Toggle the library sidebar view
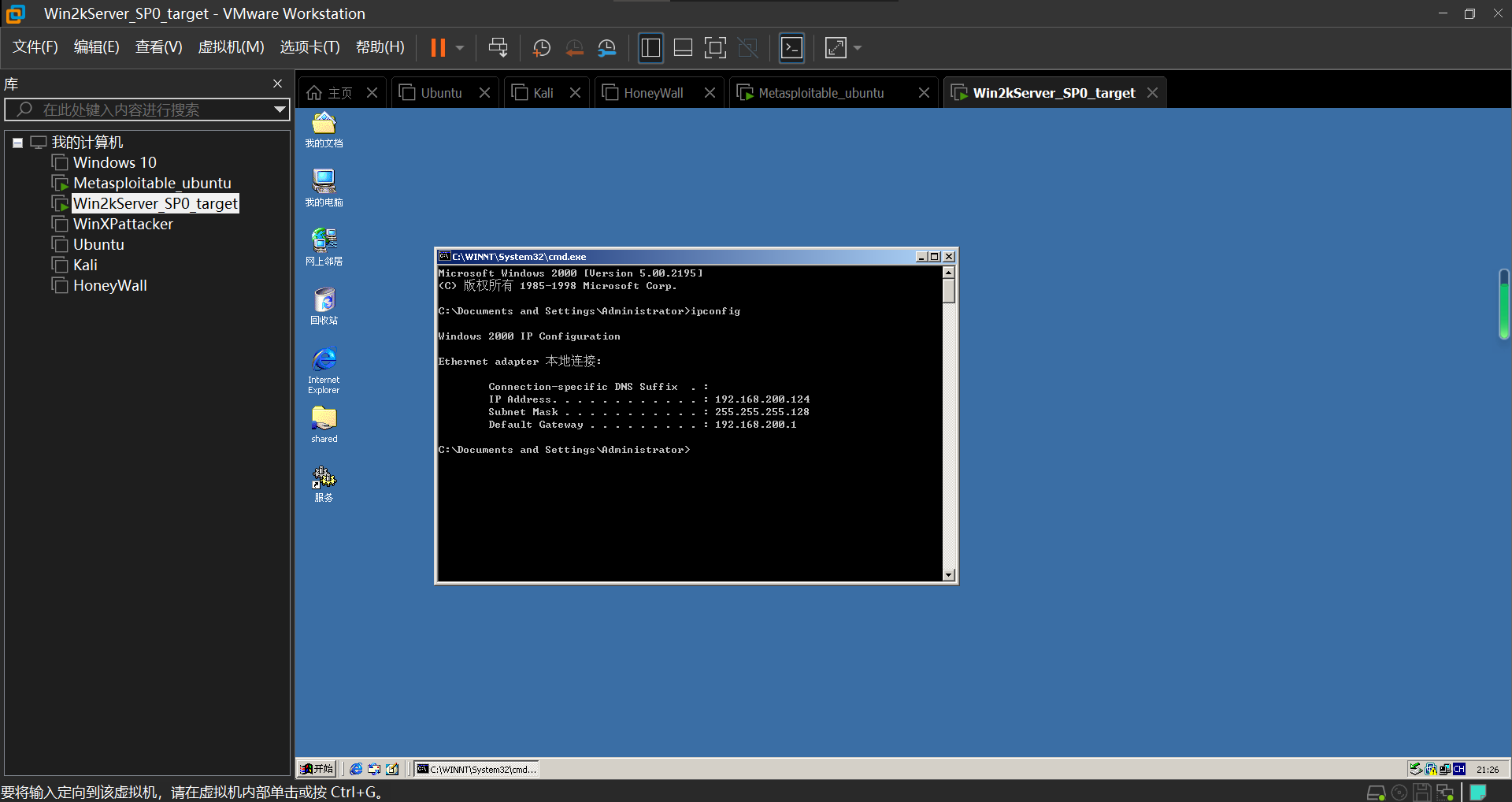Image resolution: width=1512 pixels, height=802 pixels. (x=650, y=48)
